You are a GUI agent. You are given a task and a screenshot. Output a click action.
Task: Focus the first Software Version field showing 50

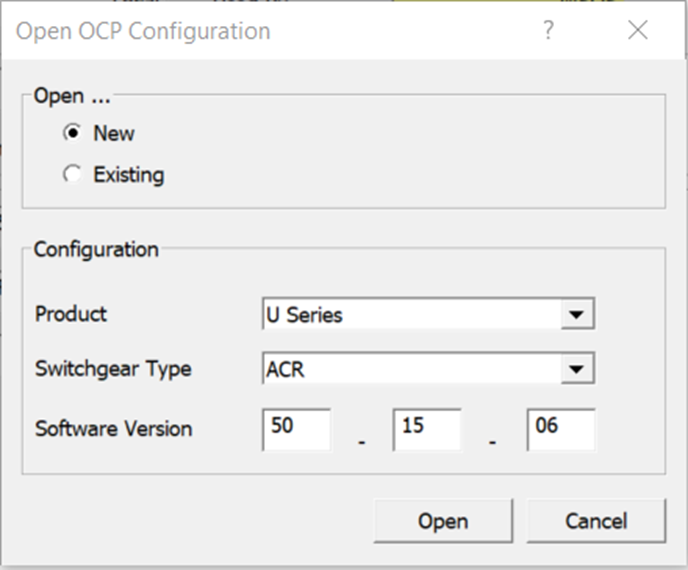click(x=297, y=429)
